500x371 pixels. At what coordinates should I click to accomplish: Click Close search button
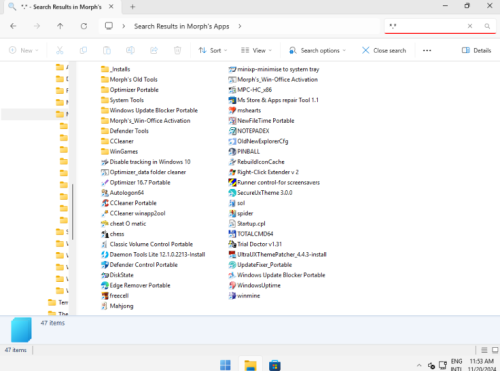click(384, 50)
